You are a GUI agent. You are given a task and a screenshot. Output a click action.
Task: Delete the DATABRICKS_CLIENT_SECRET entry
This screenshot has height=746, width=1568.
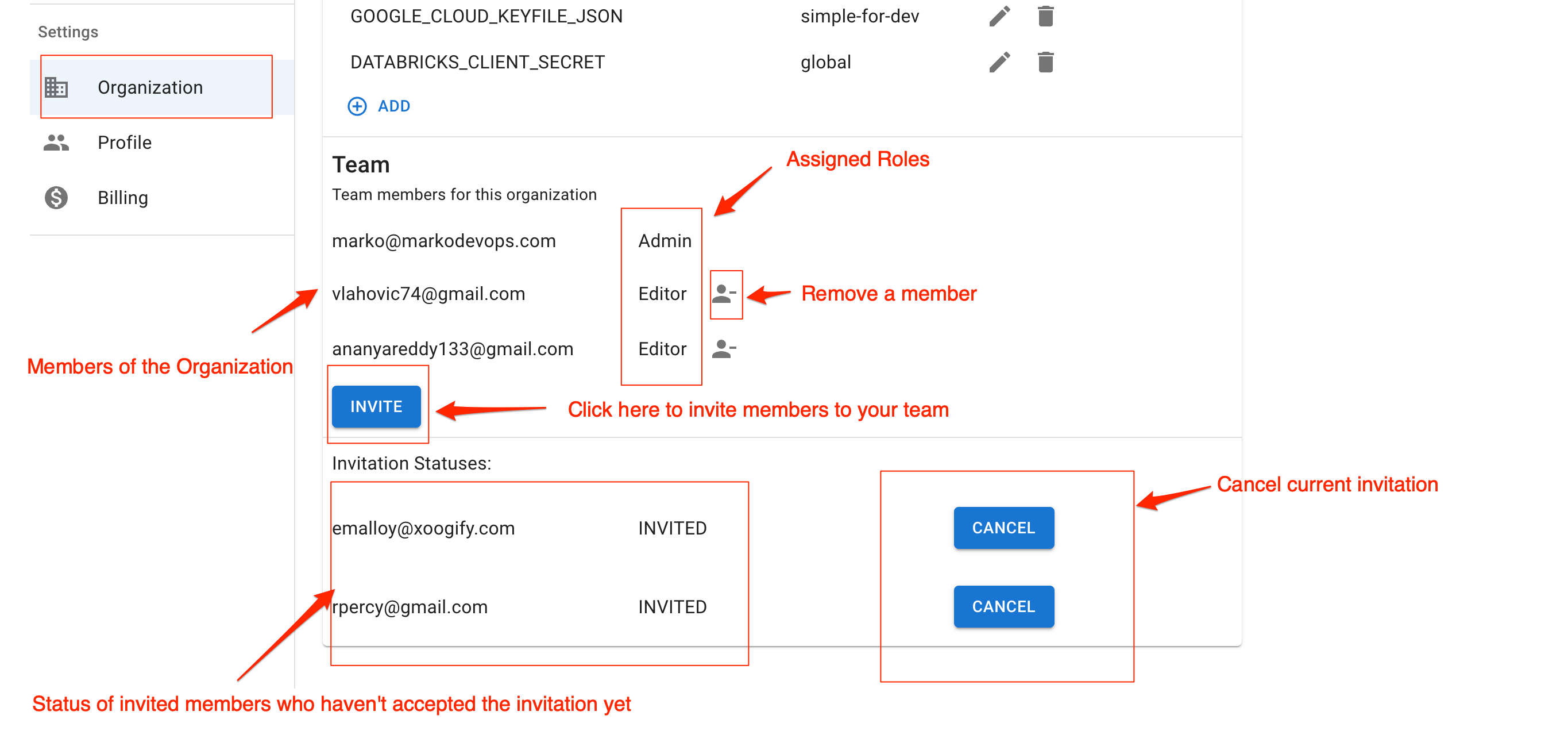pyautogui.click(x=1045, y=62)
